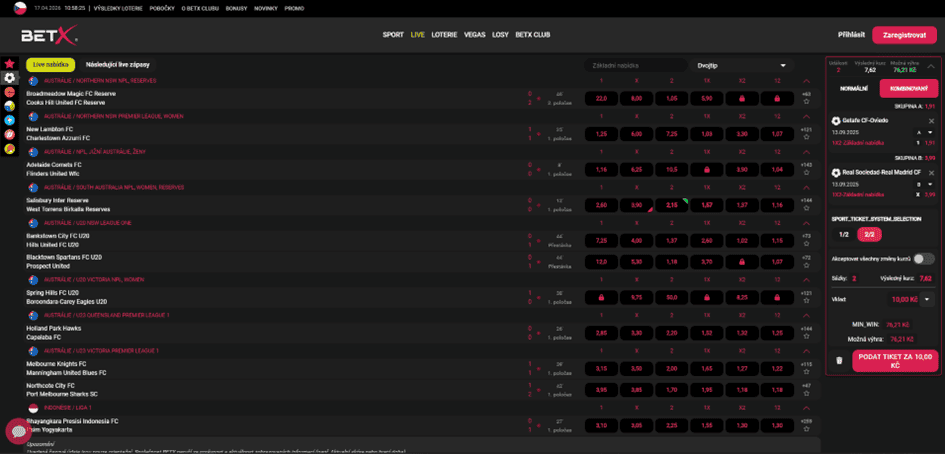
Task: Favorite the Bhayangkara Presisi Indonesia FC match star
Action: [x=806, y=430]
